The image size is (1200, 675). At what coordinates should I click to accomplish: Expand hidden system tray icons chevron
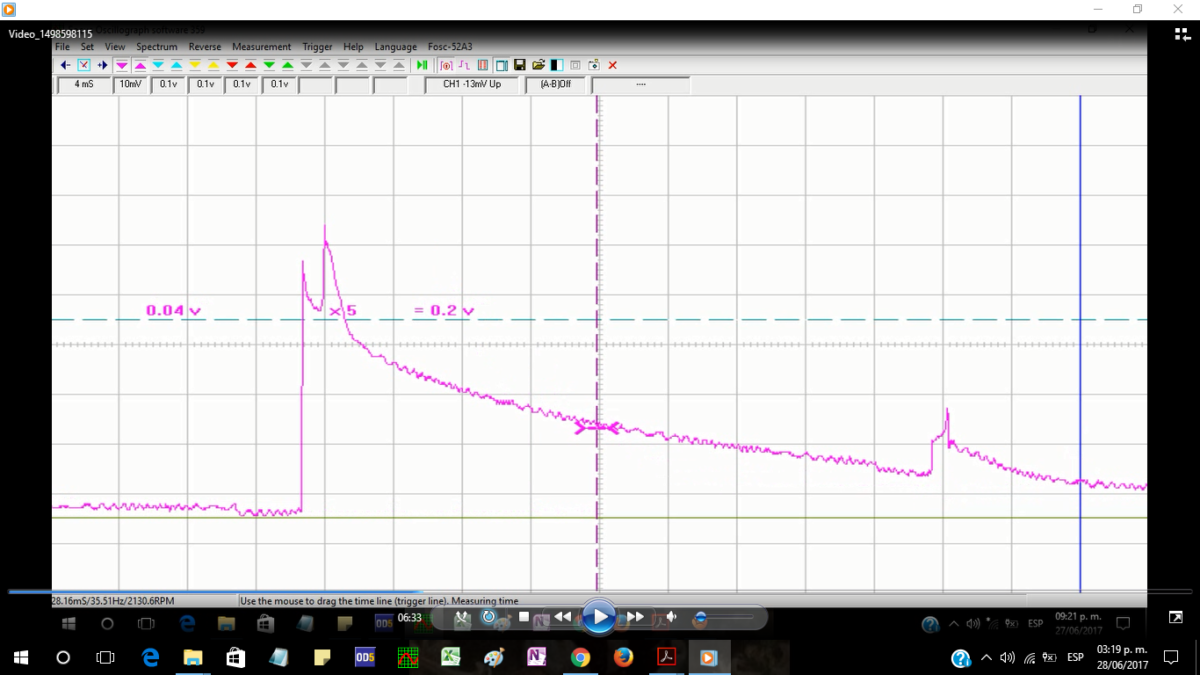pos(986,658)
